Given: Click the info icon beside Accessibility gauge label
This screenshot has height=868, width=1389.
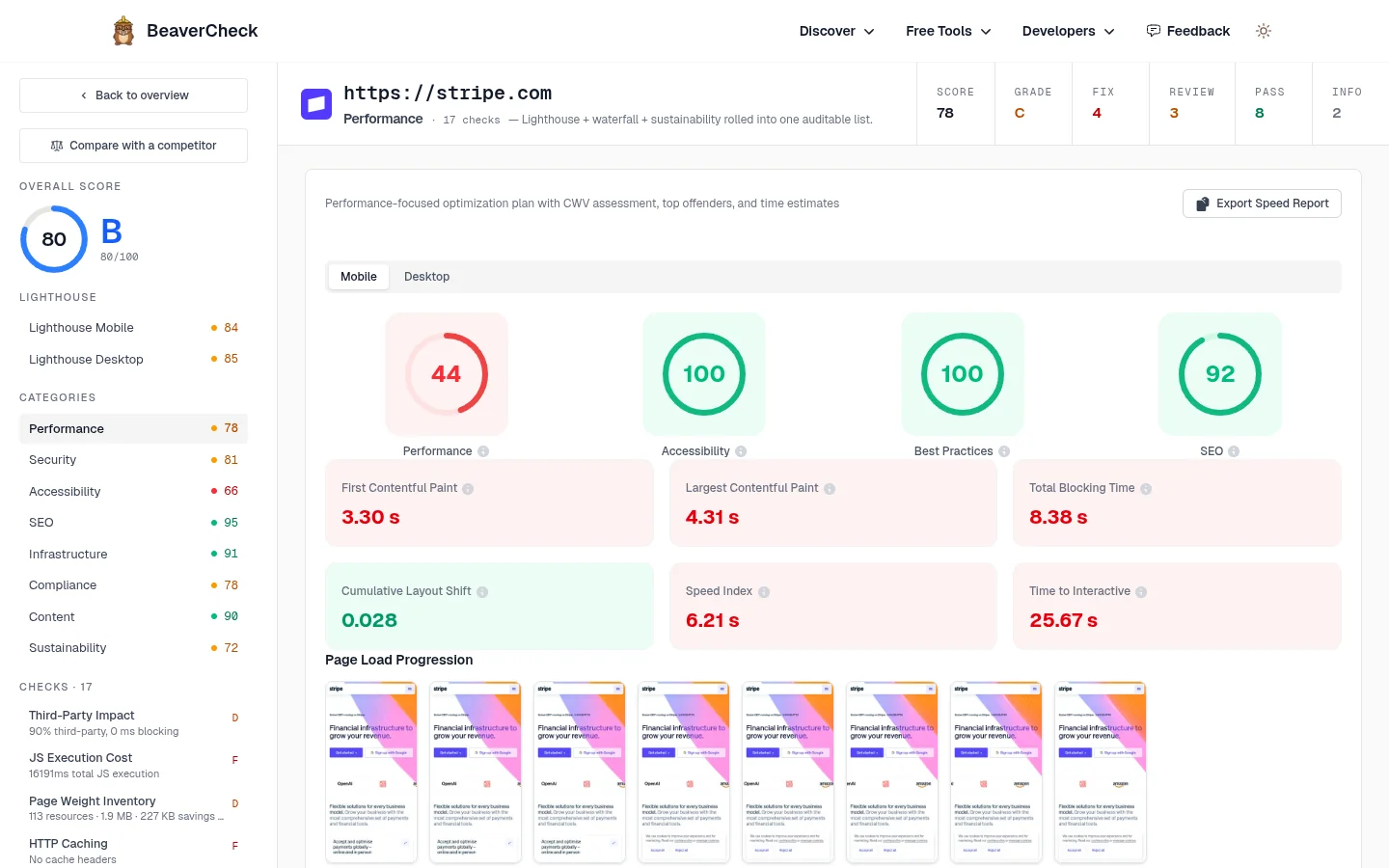Looking at the screenshot, I should (x=741, y=451).
